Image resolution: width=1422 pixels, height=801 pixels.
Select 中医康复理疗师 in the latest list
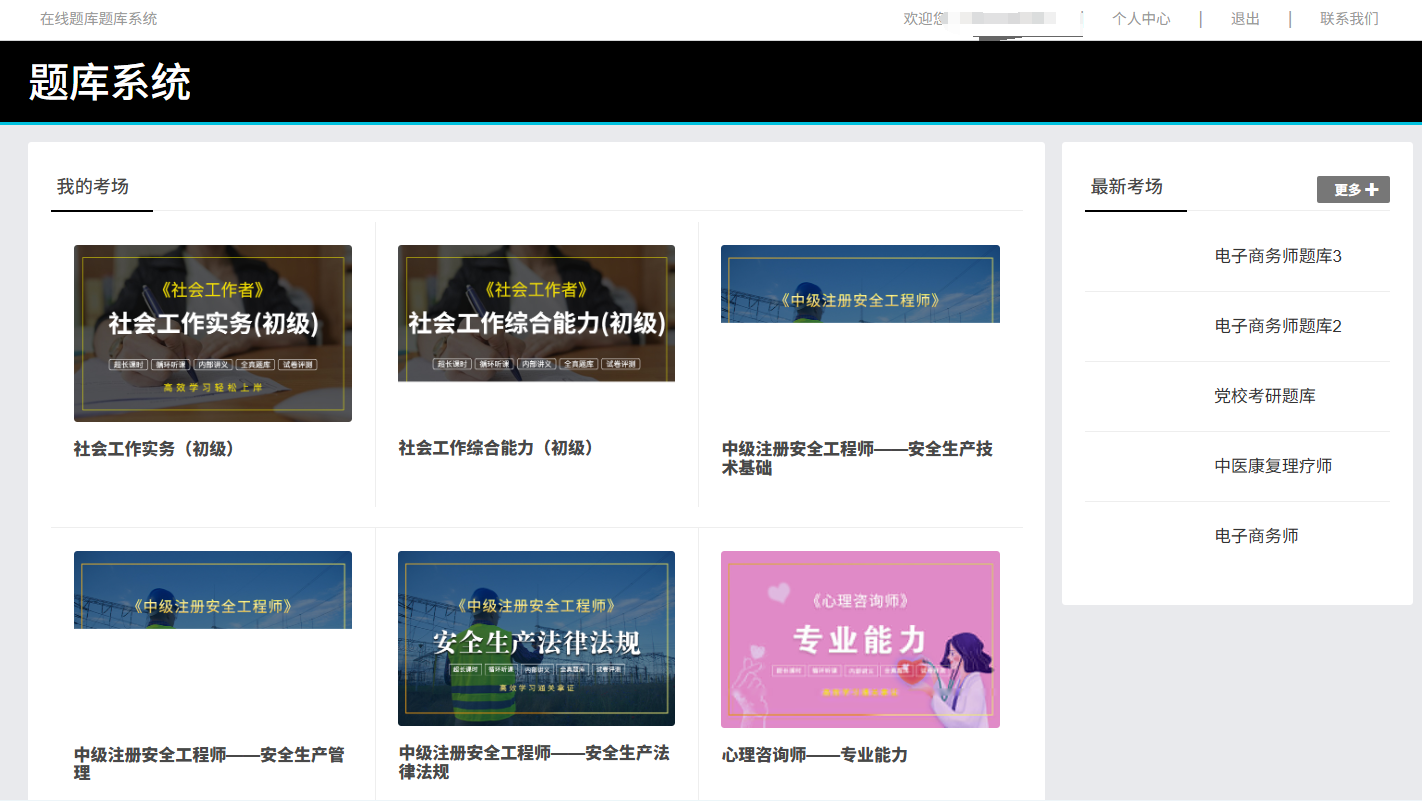click(x=1273, y=467)
